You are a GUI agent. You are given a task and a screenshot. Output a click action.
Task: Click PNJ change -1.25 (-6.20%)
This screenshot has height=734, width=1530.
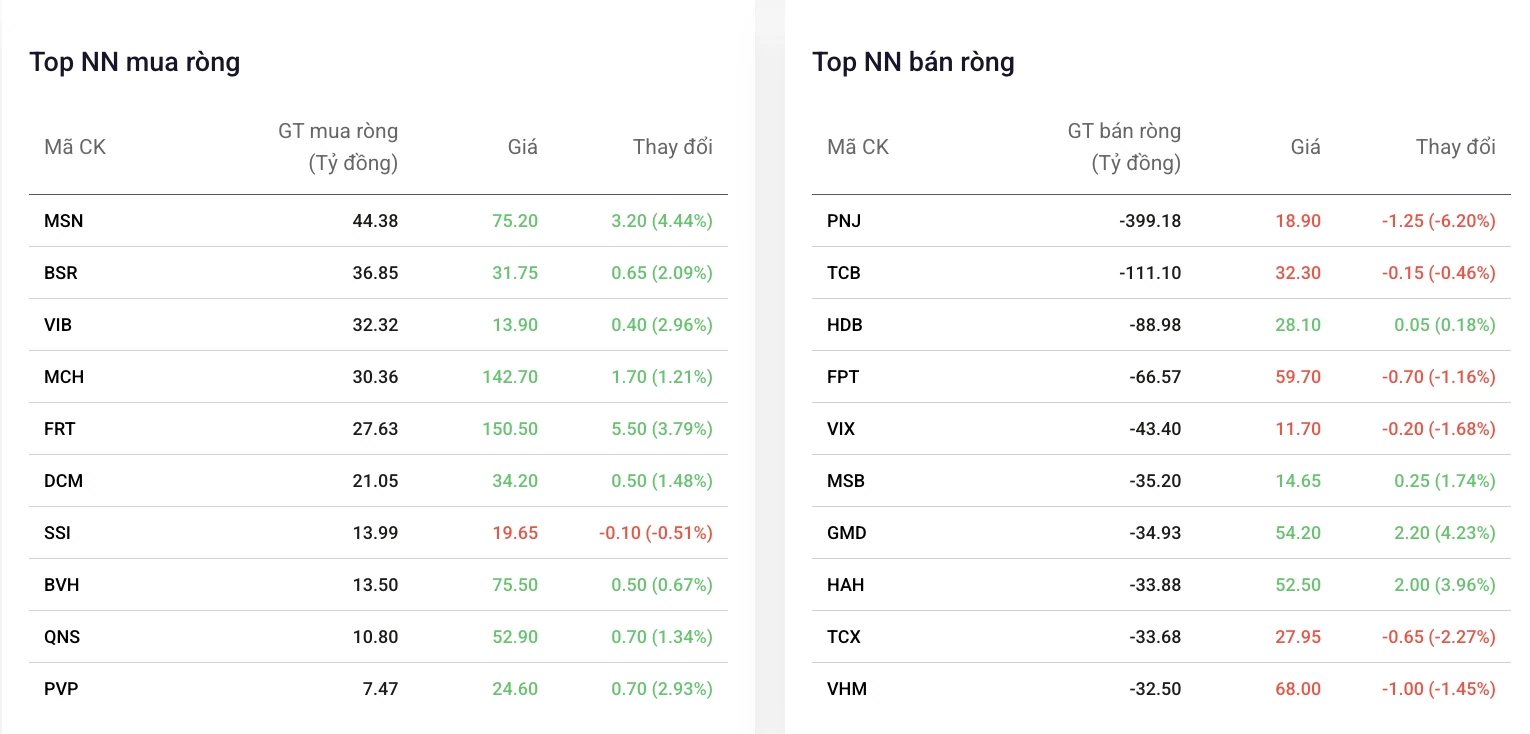coord(1439,221)
